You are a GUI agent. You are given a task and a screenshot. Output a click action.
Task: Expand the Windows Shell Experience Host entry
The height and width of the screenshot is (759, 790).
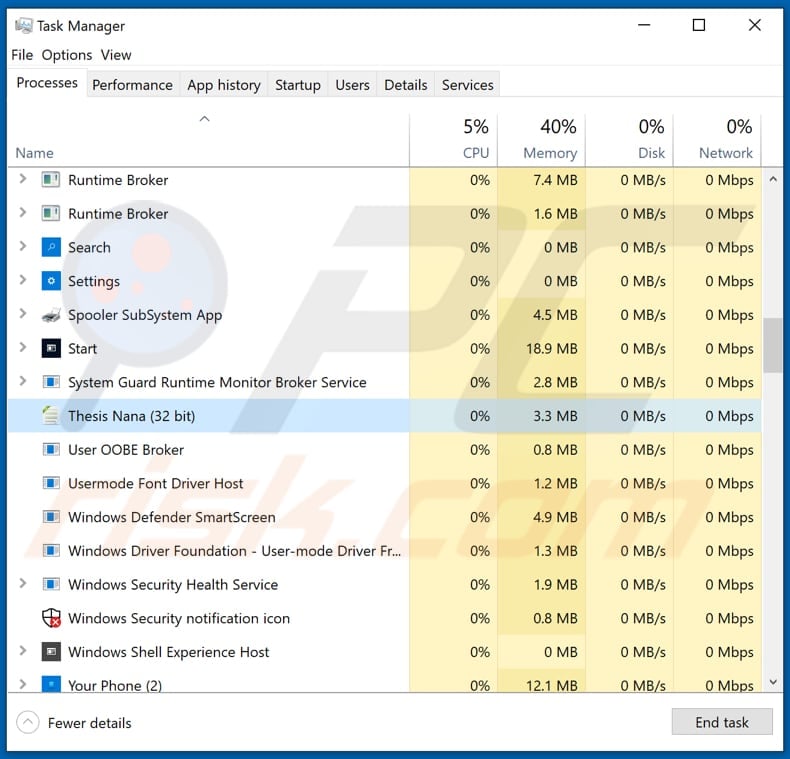tap(22, 651)
